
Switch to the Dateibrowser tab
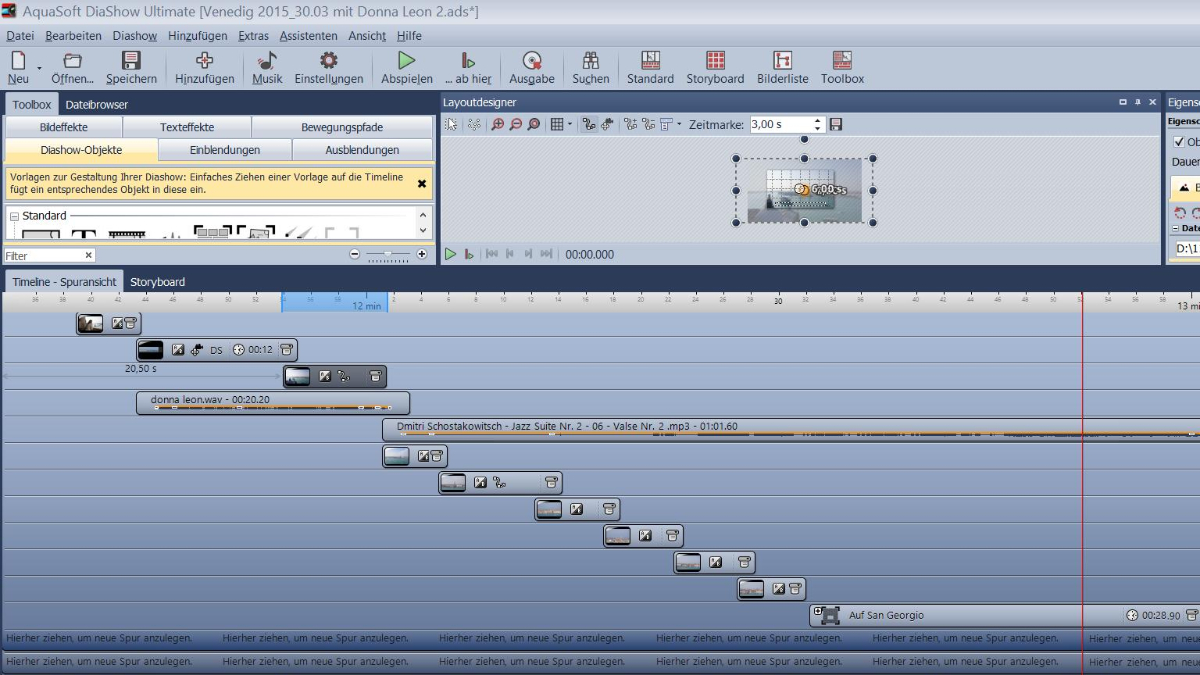coord(97,104)
